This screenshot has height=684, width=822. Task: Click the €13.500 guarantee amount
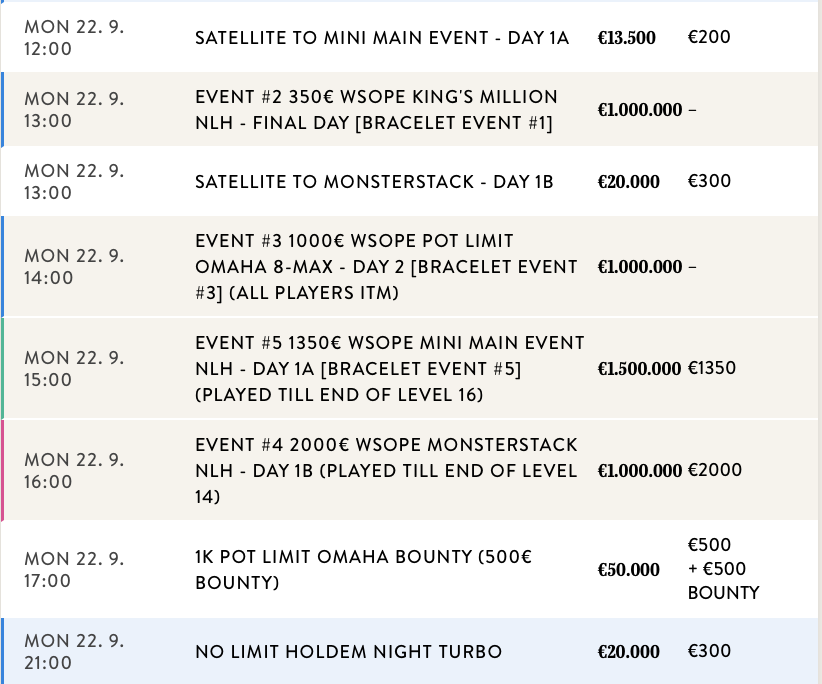(627, 38)
